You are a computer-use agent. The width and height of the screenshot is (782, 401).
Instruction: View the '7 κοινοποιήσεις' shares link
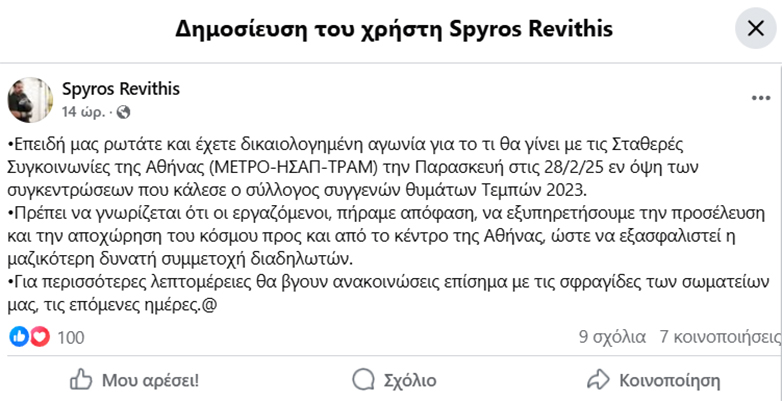tap(720, 338)
